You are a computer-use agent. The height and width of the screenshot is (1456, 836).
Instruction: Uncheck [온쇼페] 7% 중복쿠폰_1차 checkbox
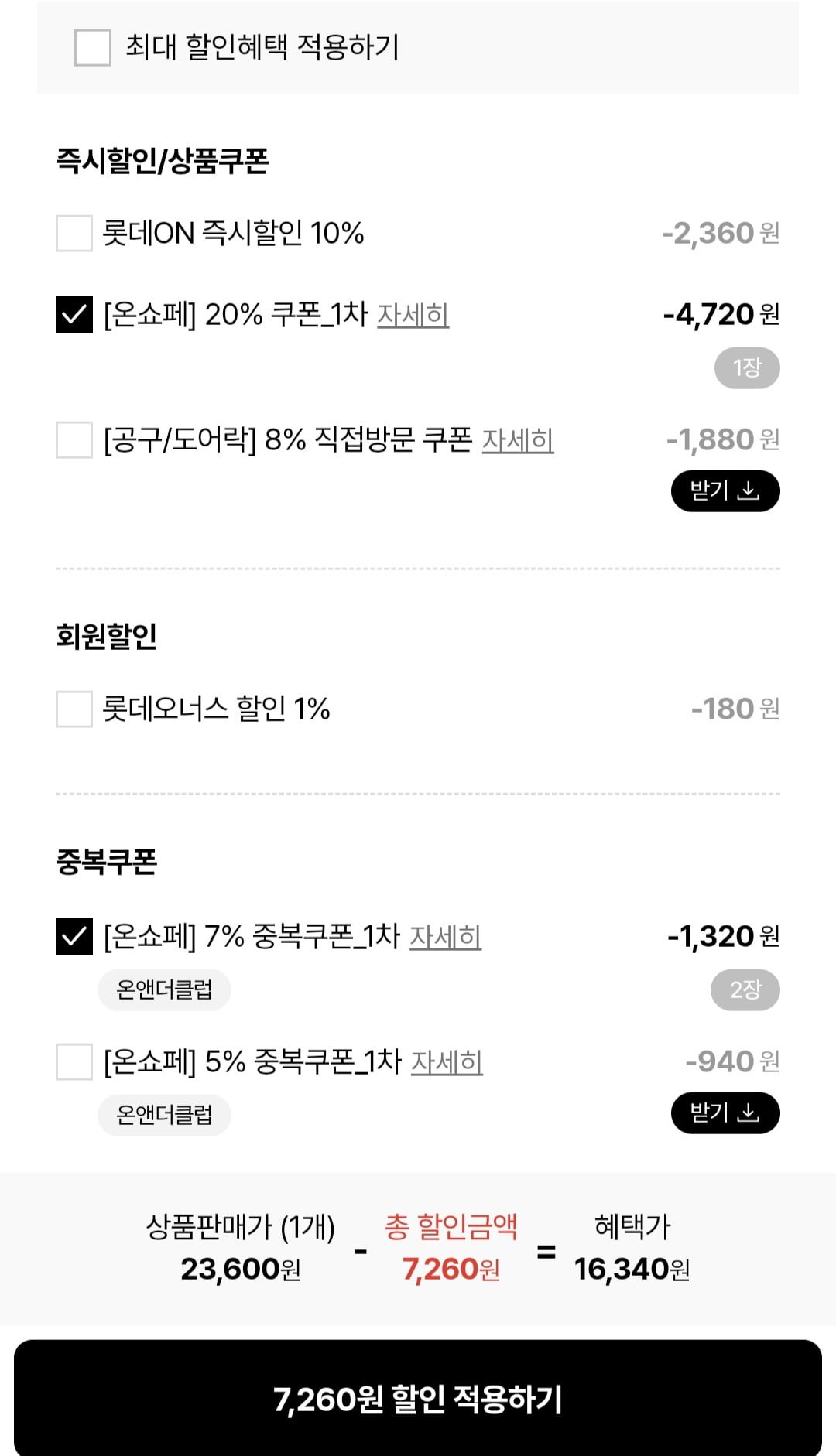point(74,936)
